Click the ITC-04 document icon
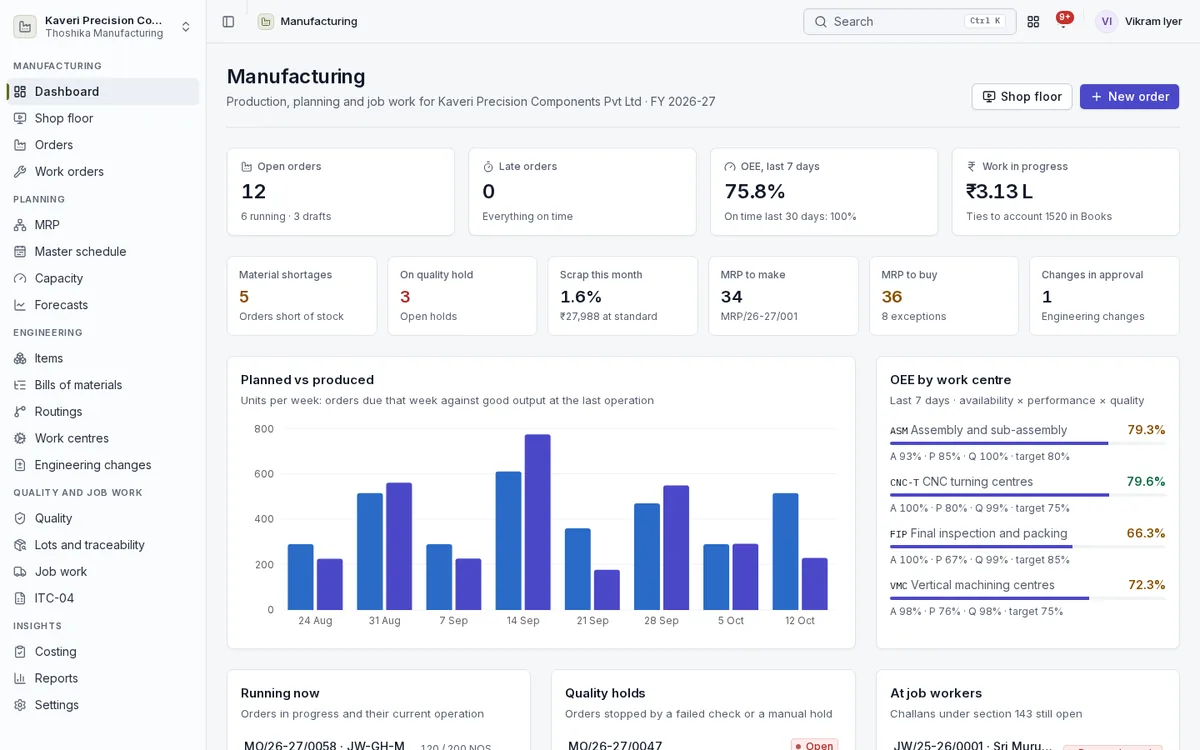Viewport: 1200px width, 750px height. pyautogui.click(x=20, y=598)
